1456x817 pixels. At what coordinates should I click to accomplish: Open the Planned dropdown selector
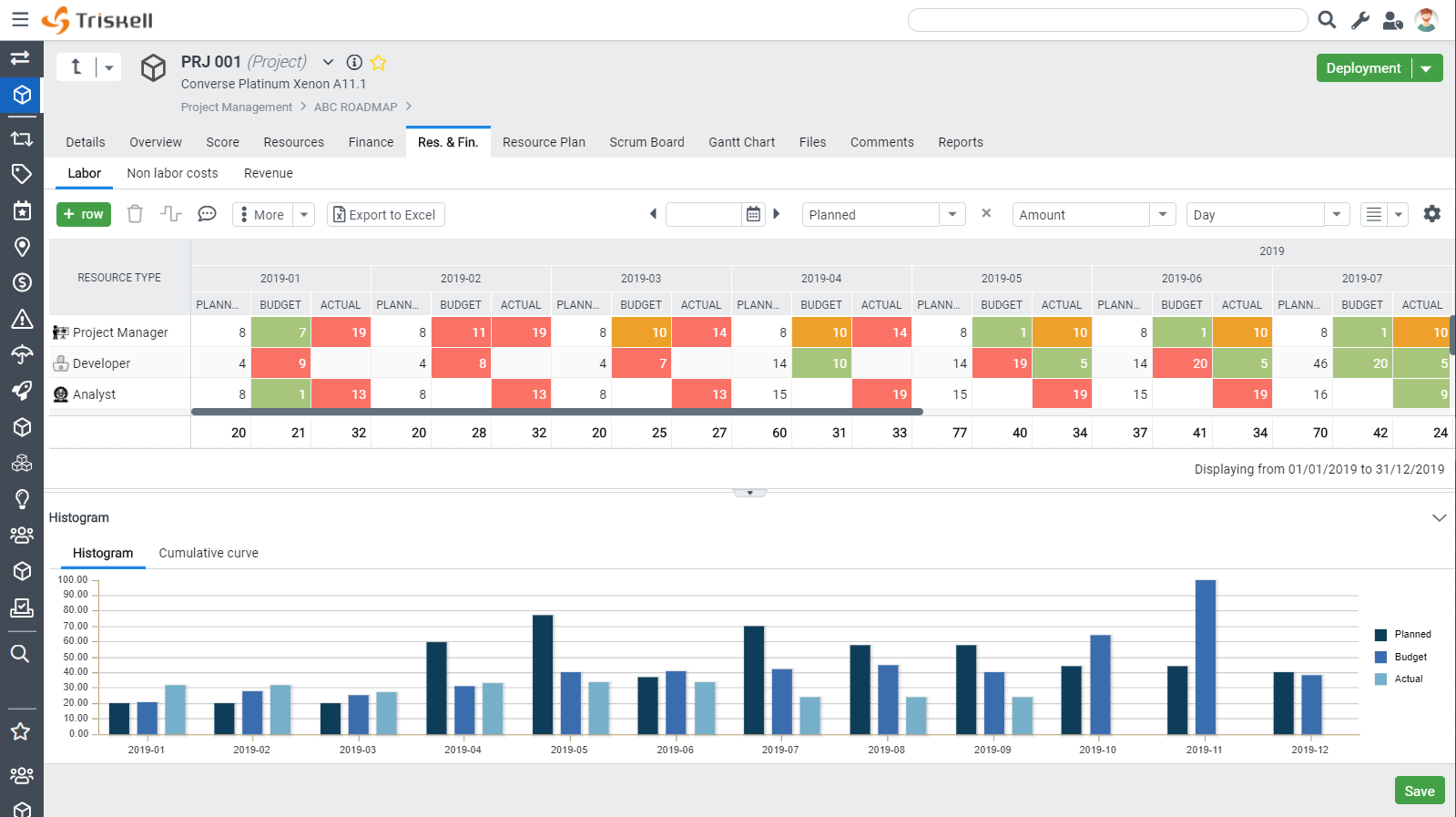883,215
